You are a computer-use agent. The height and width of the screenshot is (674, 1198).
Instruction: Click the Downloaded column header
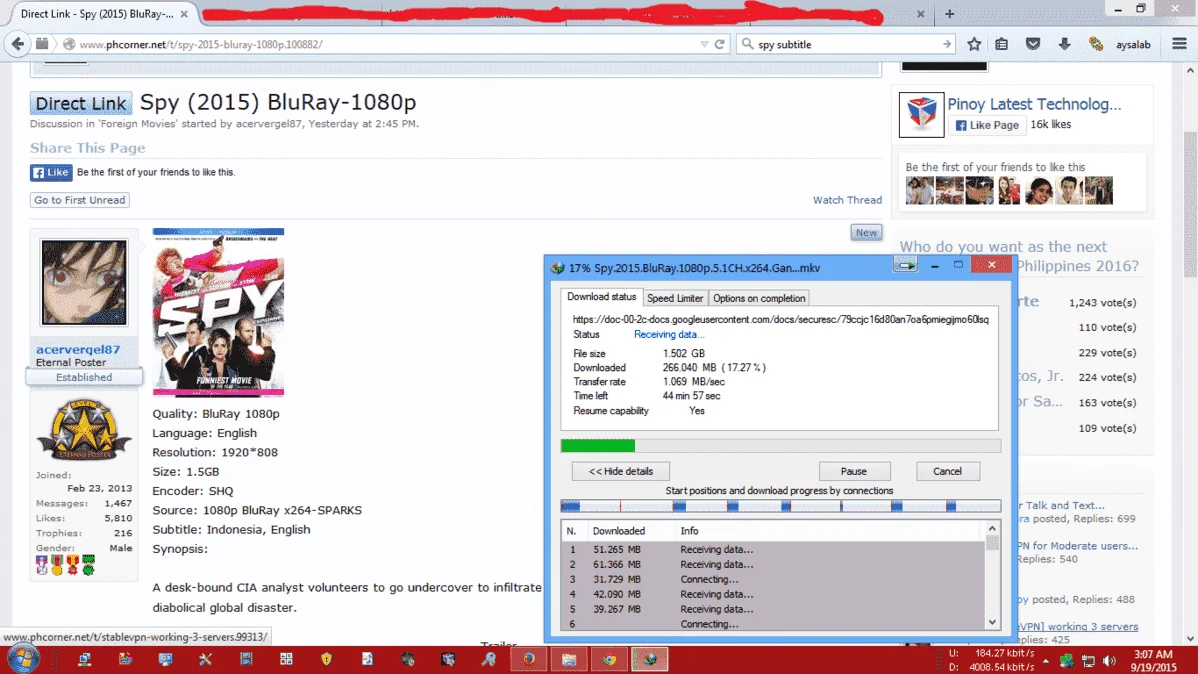tap(619, 530)
